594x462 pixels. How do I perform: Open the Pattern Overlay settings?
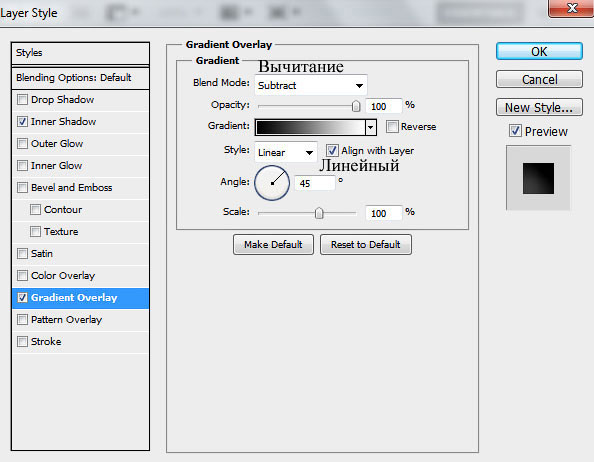(x=66, y=320)
